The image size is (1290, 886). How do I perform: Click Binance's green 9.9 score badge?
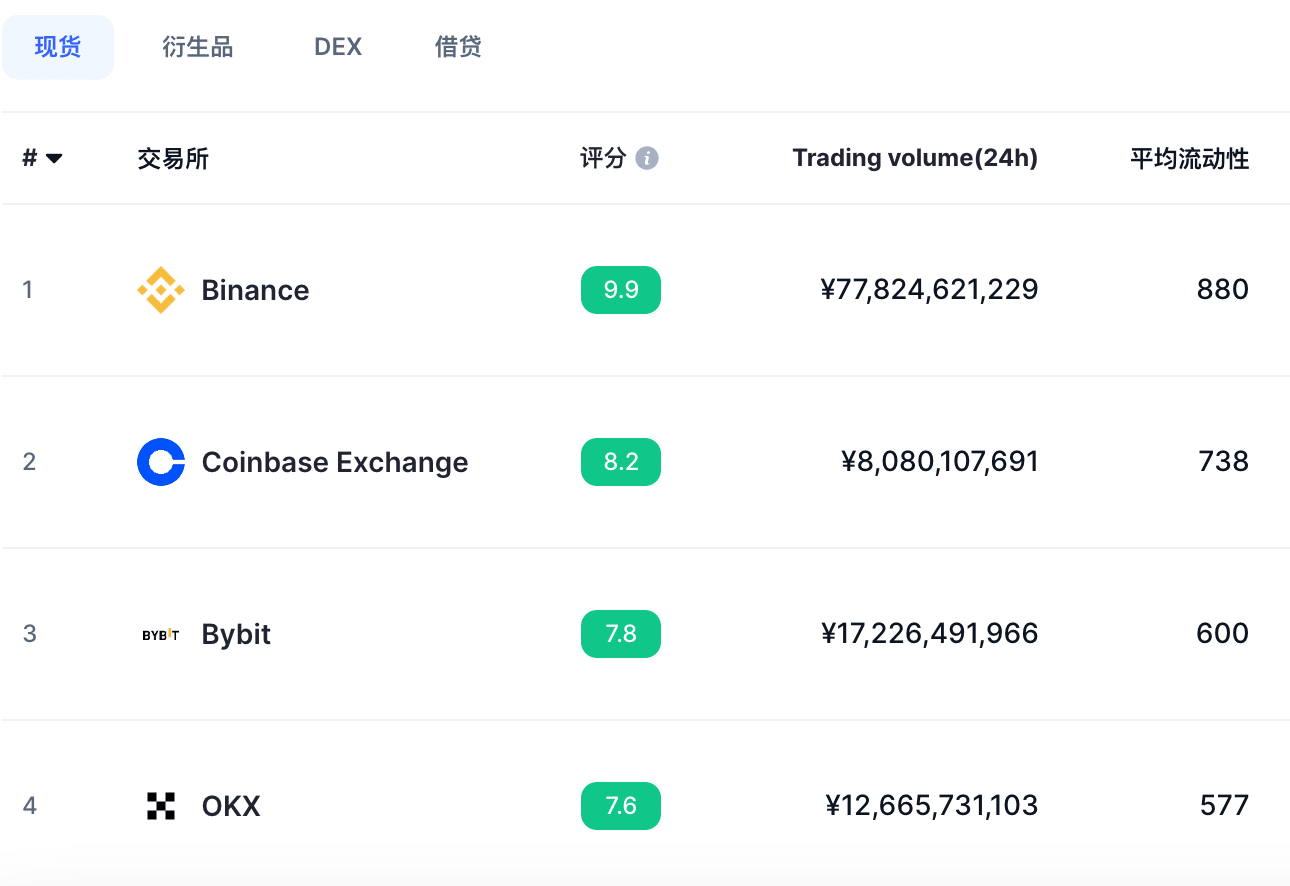coord(620,290)
